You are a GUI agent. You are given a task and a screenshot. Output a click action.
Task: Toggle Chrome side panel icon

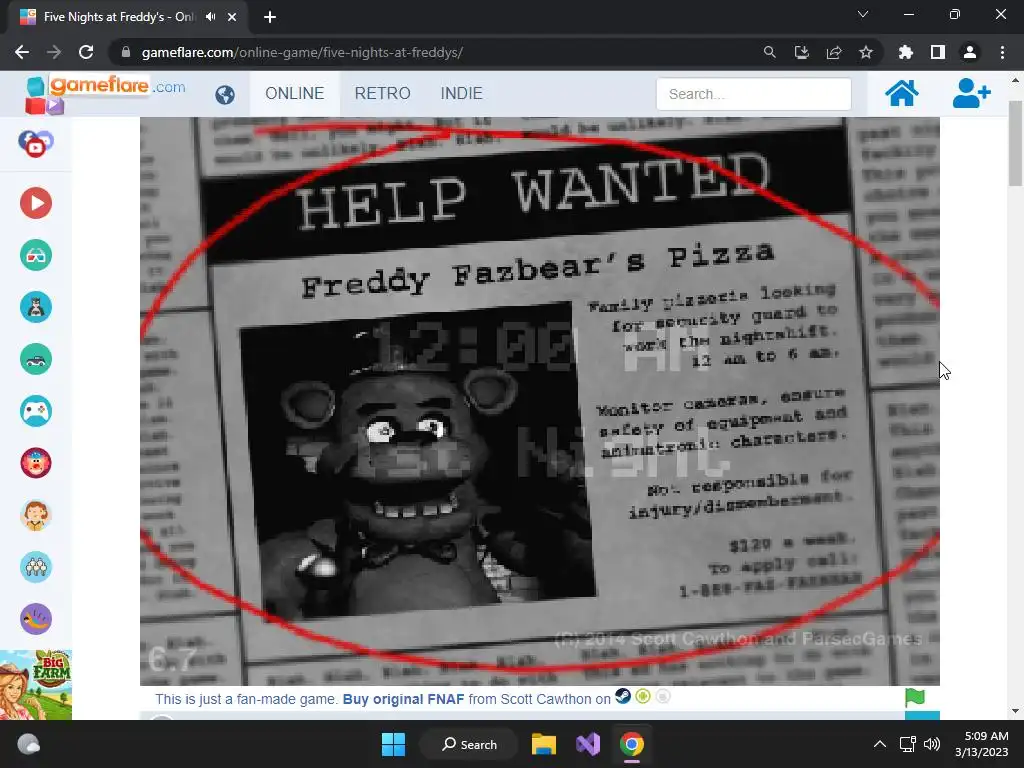coord(938,52)
